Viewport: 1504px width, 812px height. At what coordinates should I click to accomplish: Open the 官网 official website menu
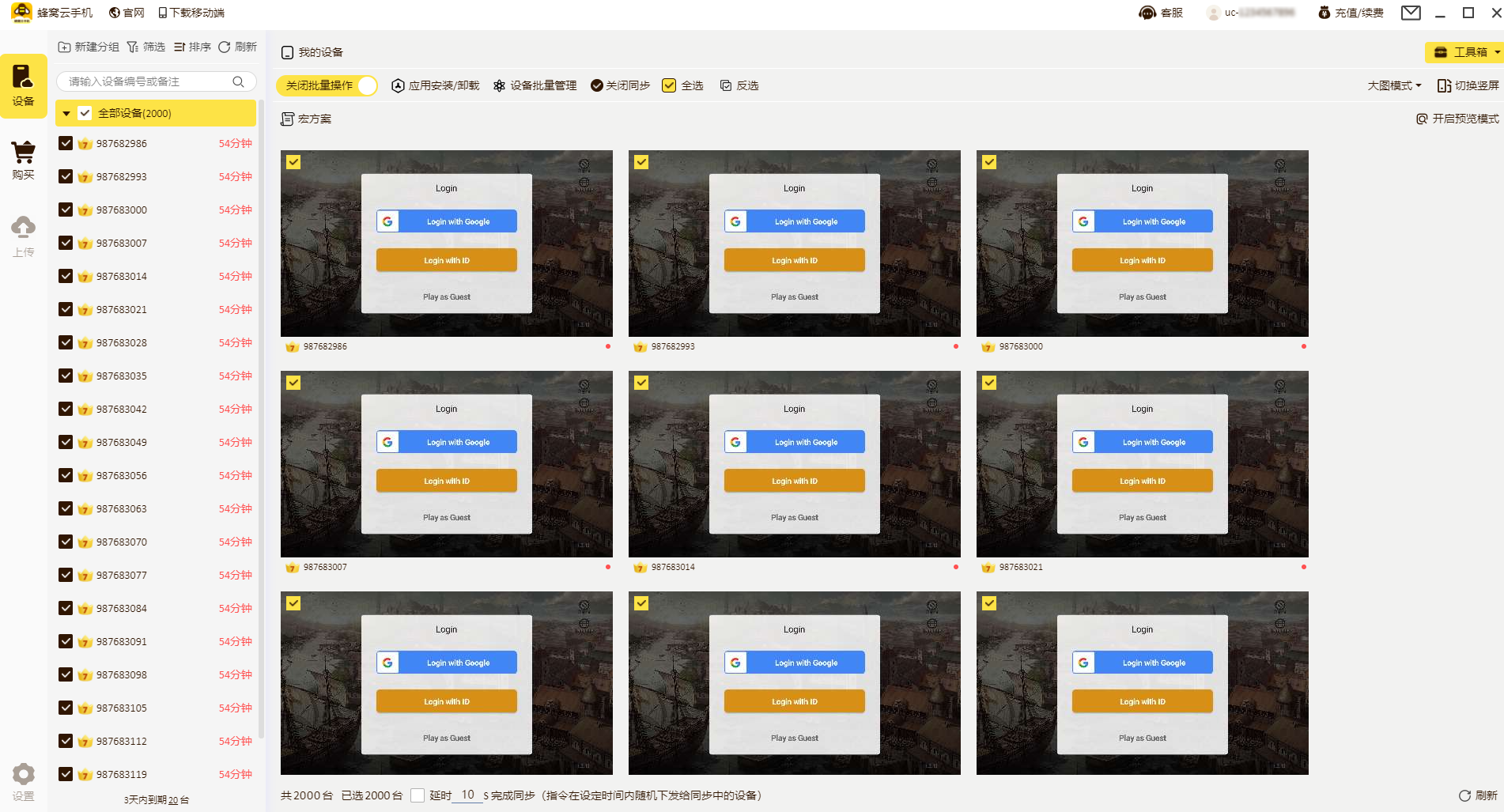coord(127,13)
